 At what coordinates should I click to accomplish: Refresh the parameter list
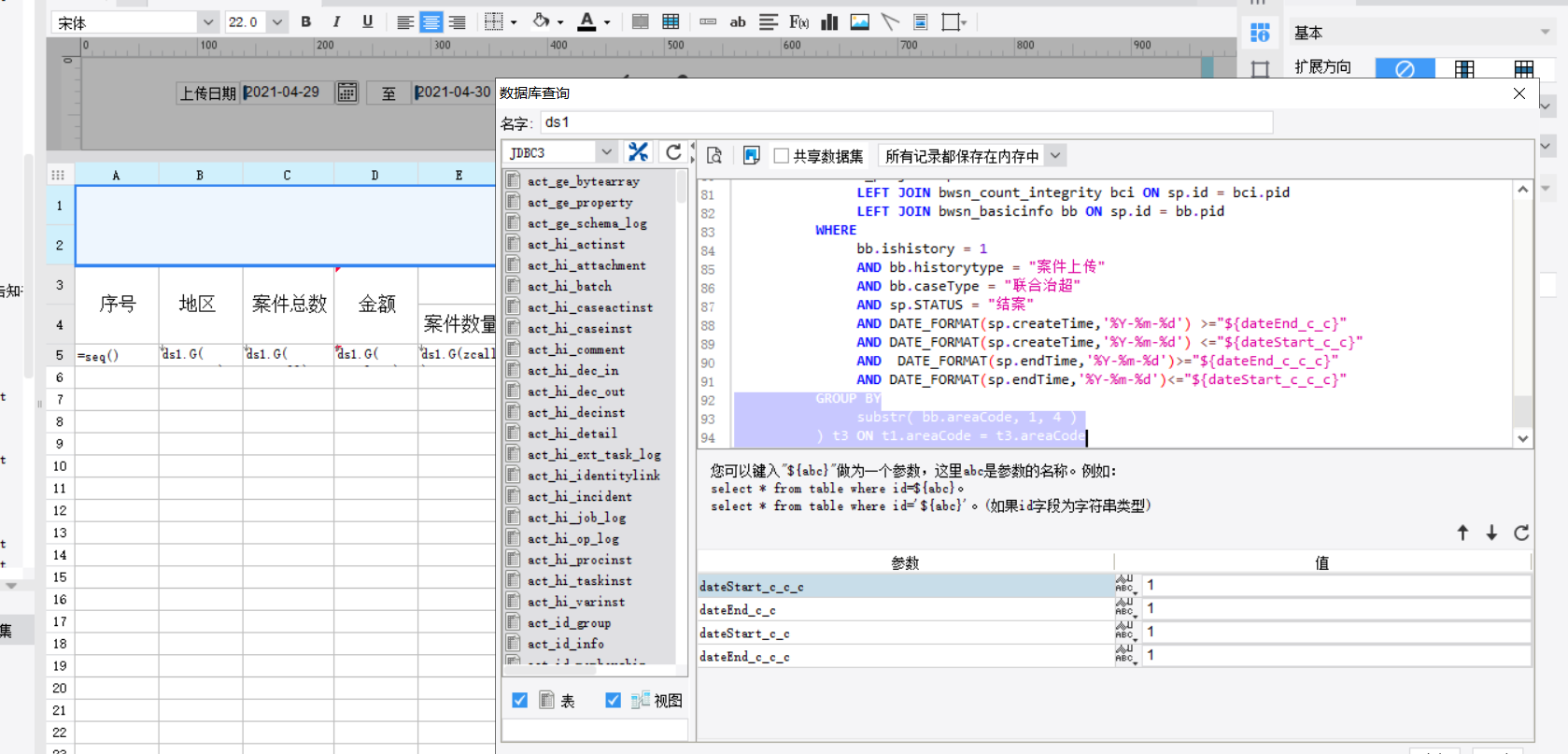coord(1521,533)
